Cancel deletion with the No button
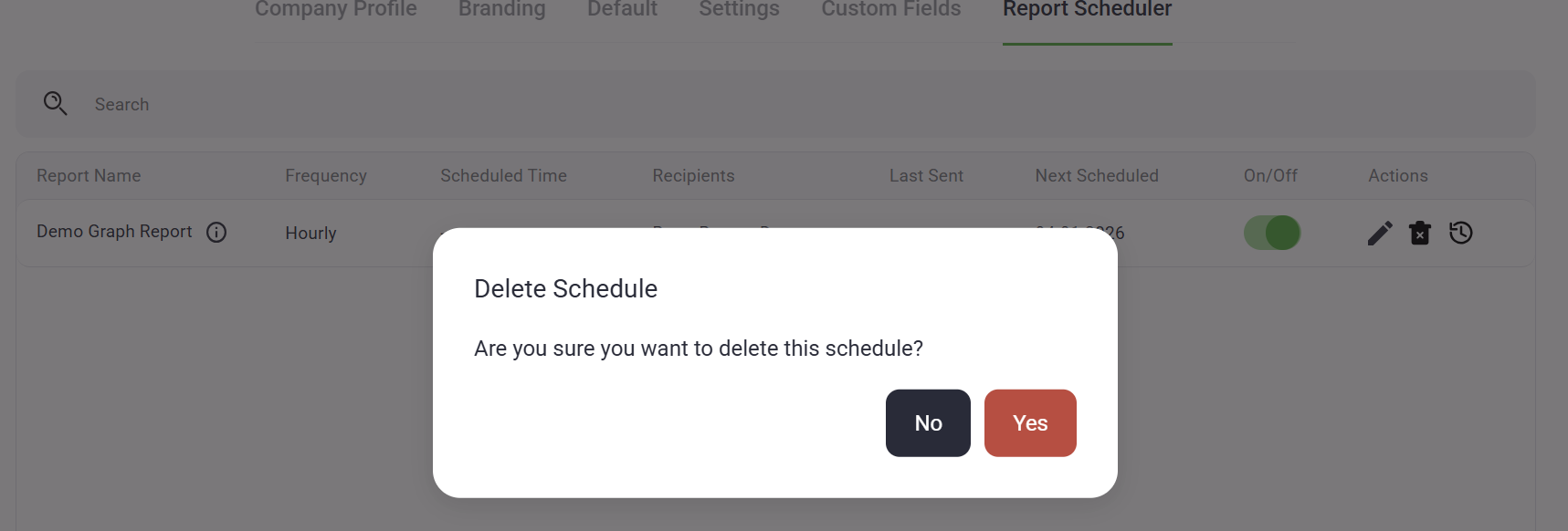The width and height of the screenshot is (1568, 531). pos(928,423)
